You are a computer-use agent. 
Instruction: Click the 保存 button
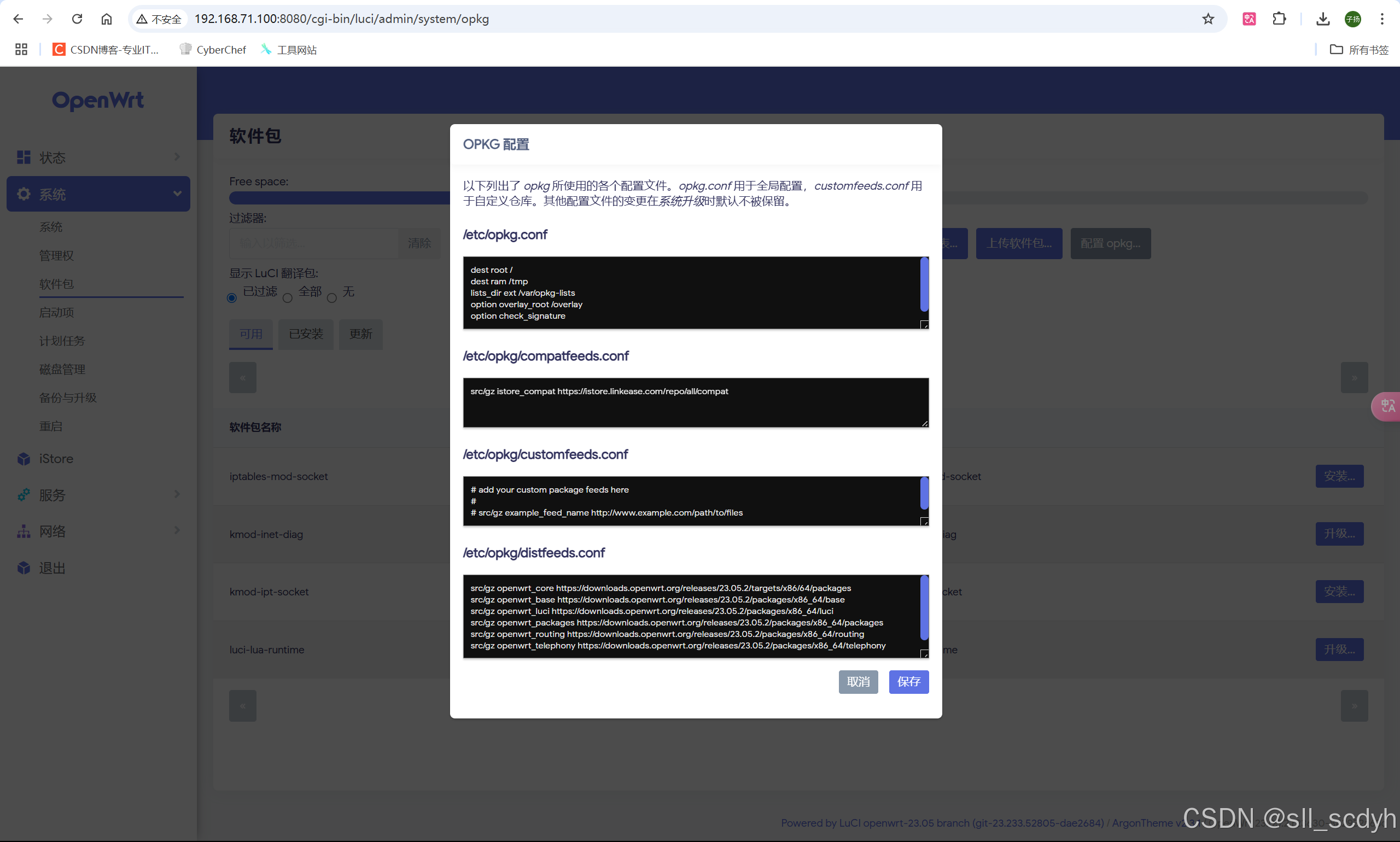point(908,681)
